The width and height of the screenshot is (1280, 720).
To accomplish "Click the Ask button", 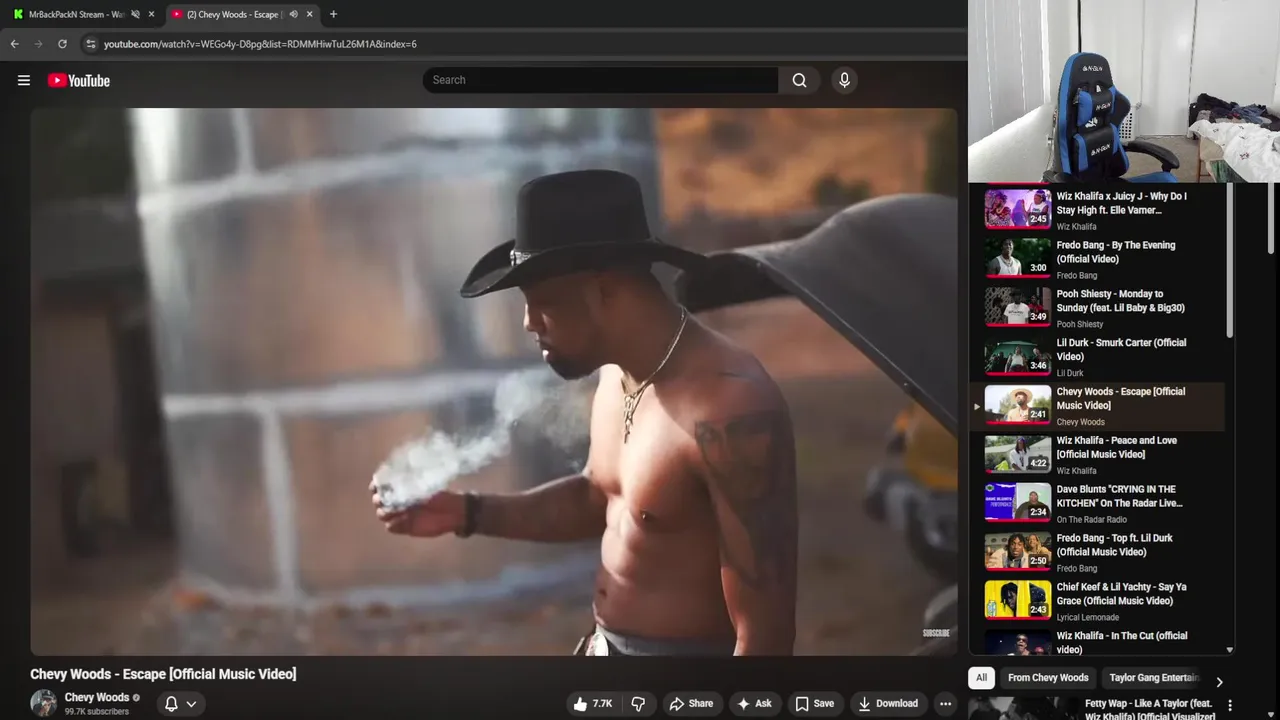I will pos(754,703).
